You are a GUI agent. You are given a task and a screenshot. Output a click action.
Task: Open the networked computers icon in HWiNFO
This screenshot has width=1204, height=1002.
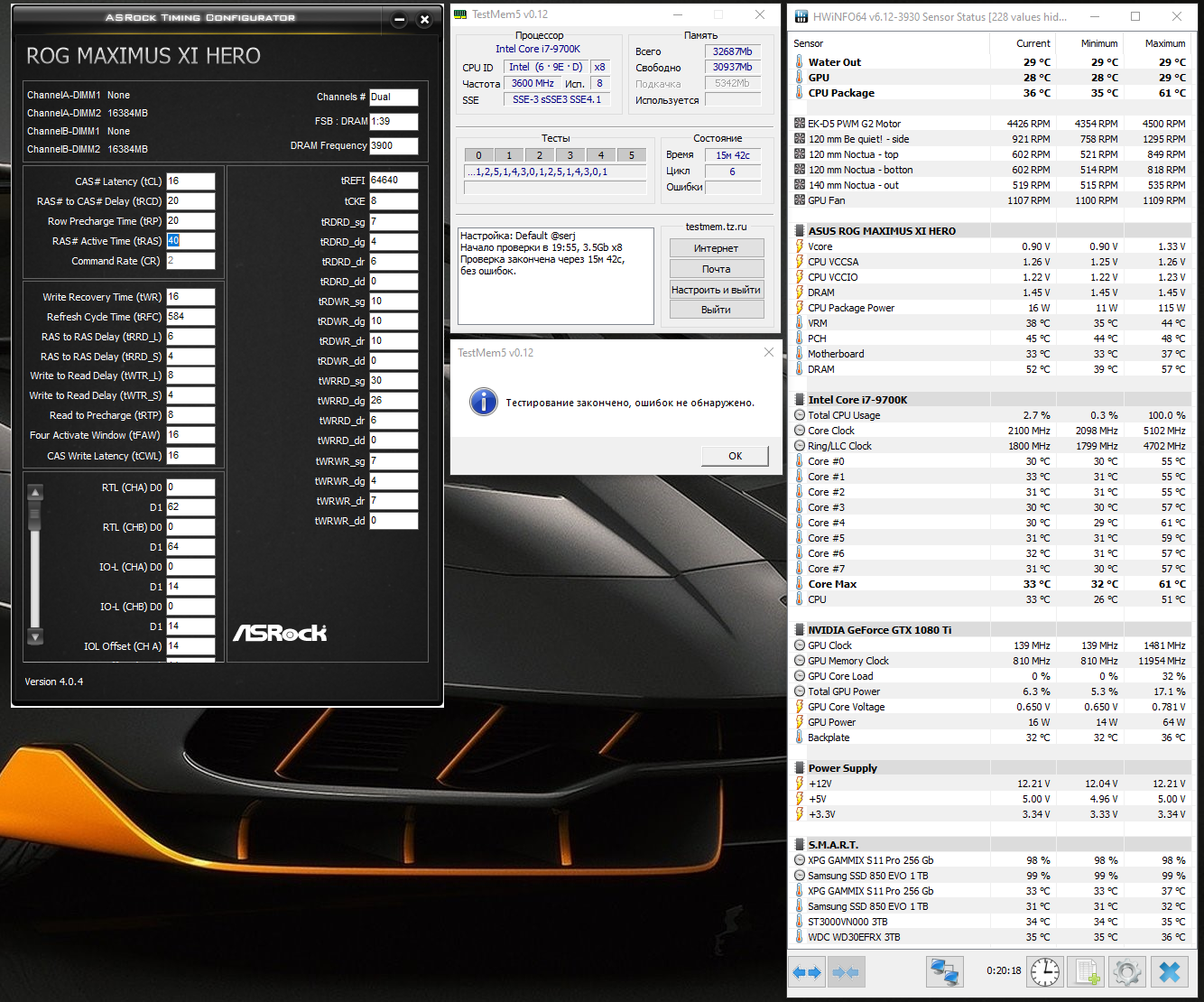pos(944,972)
